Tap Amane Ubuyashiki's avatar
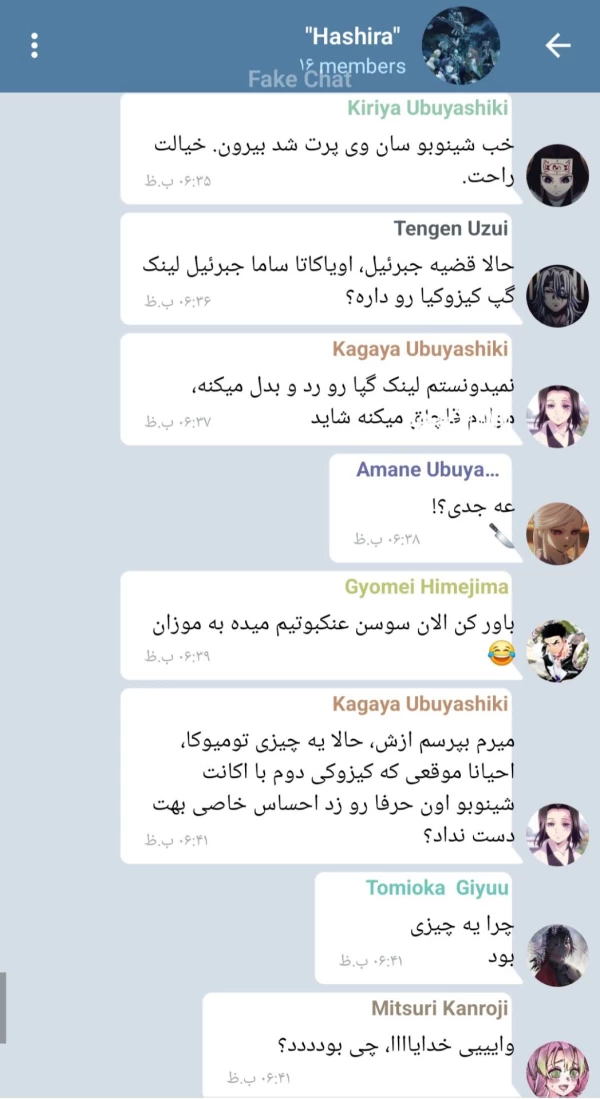Screen dimensions: 600x1099 coord(557,533)
